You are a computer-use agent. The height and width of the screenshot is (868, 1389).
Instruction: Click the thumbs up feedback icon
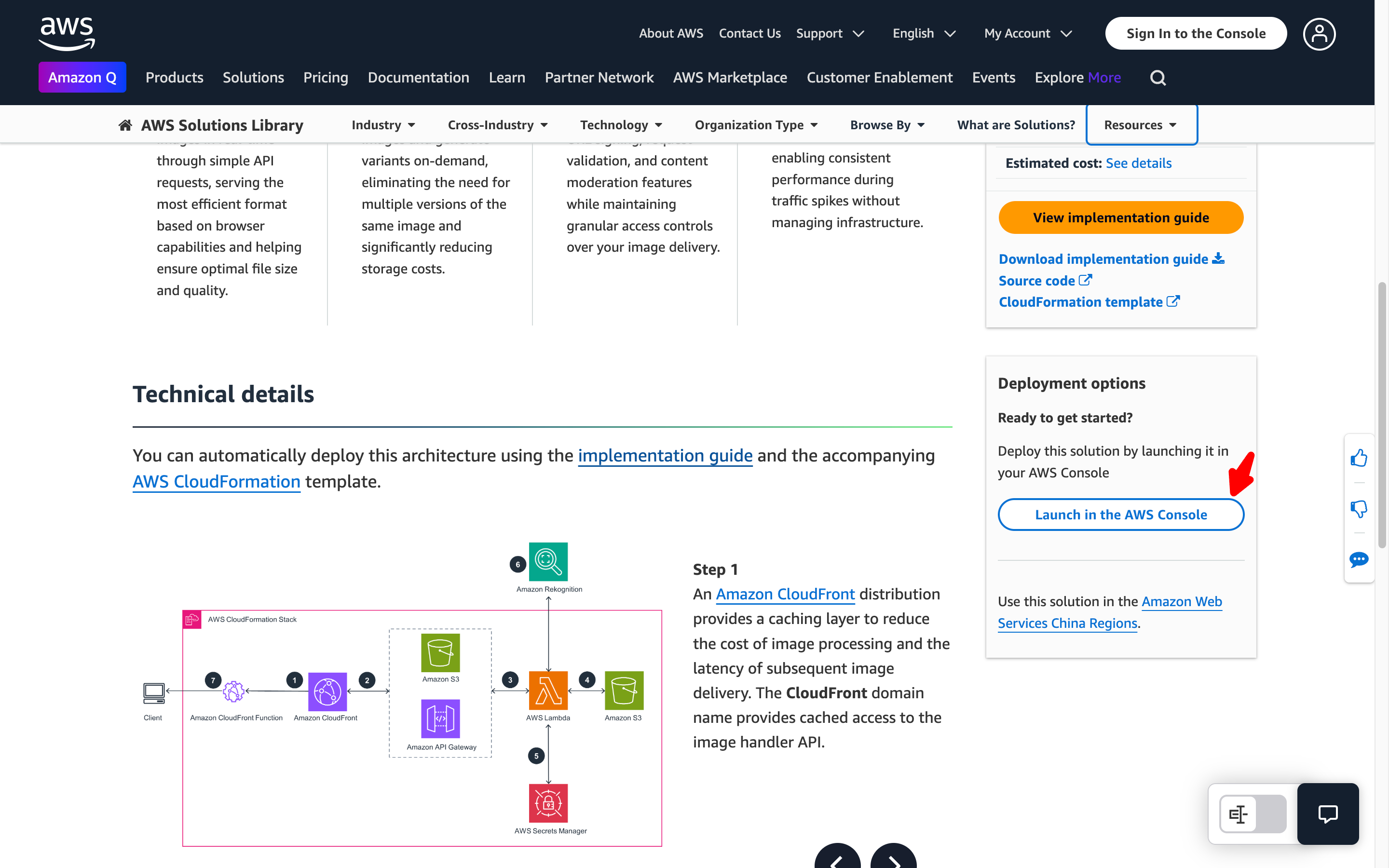tap(1359, 458)
